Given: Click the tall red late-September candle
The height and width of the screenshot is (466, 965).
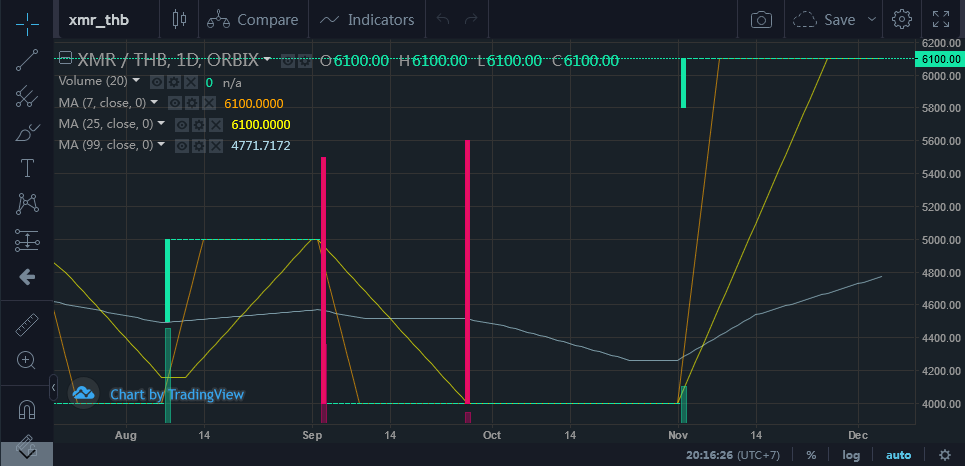Looking at the screenshot, I should 468,271.
